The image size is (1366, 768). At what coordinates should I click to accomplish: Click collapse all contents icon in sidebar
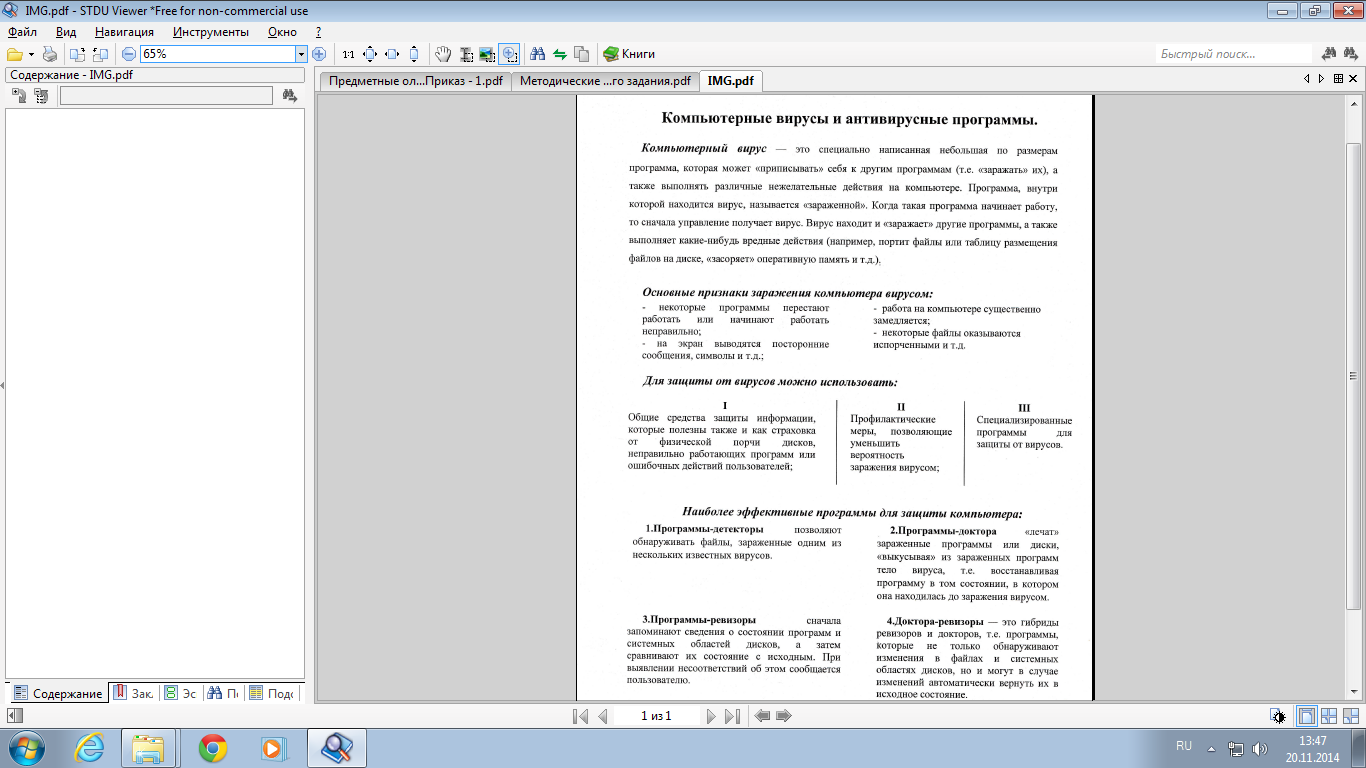pyautogui.click(x=40, y=96)
